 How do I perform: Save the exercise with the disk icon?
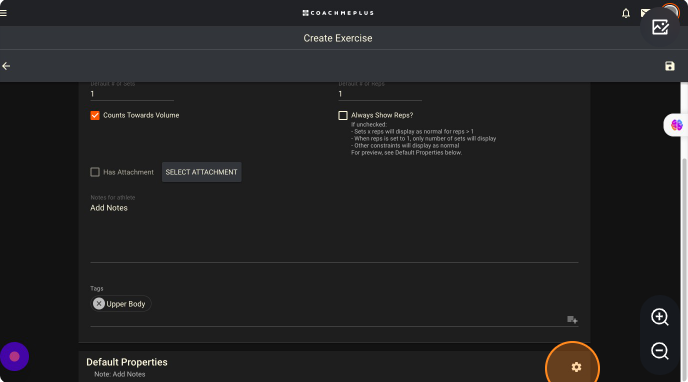coord(670,66)
